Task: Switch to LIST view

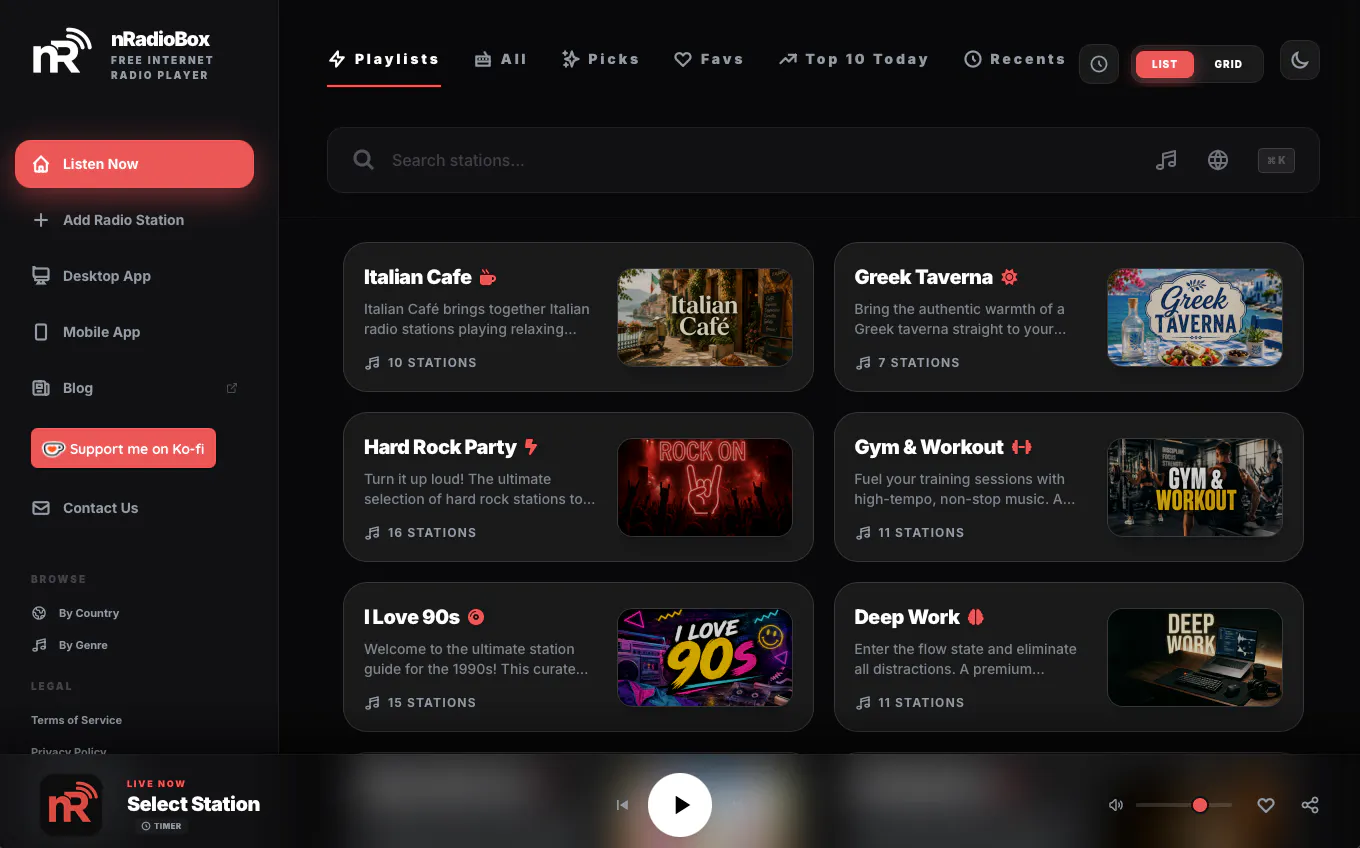Action: pos(1164,64)
